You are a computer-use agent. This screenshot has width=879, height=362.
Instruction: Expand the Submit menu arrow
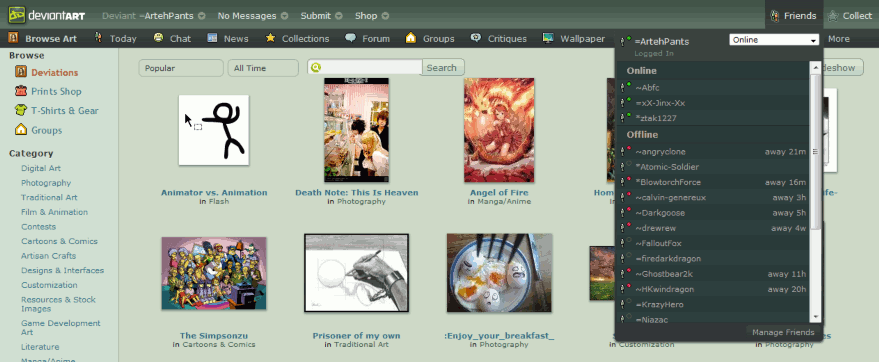[339, 16]
